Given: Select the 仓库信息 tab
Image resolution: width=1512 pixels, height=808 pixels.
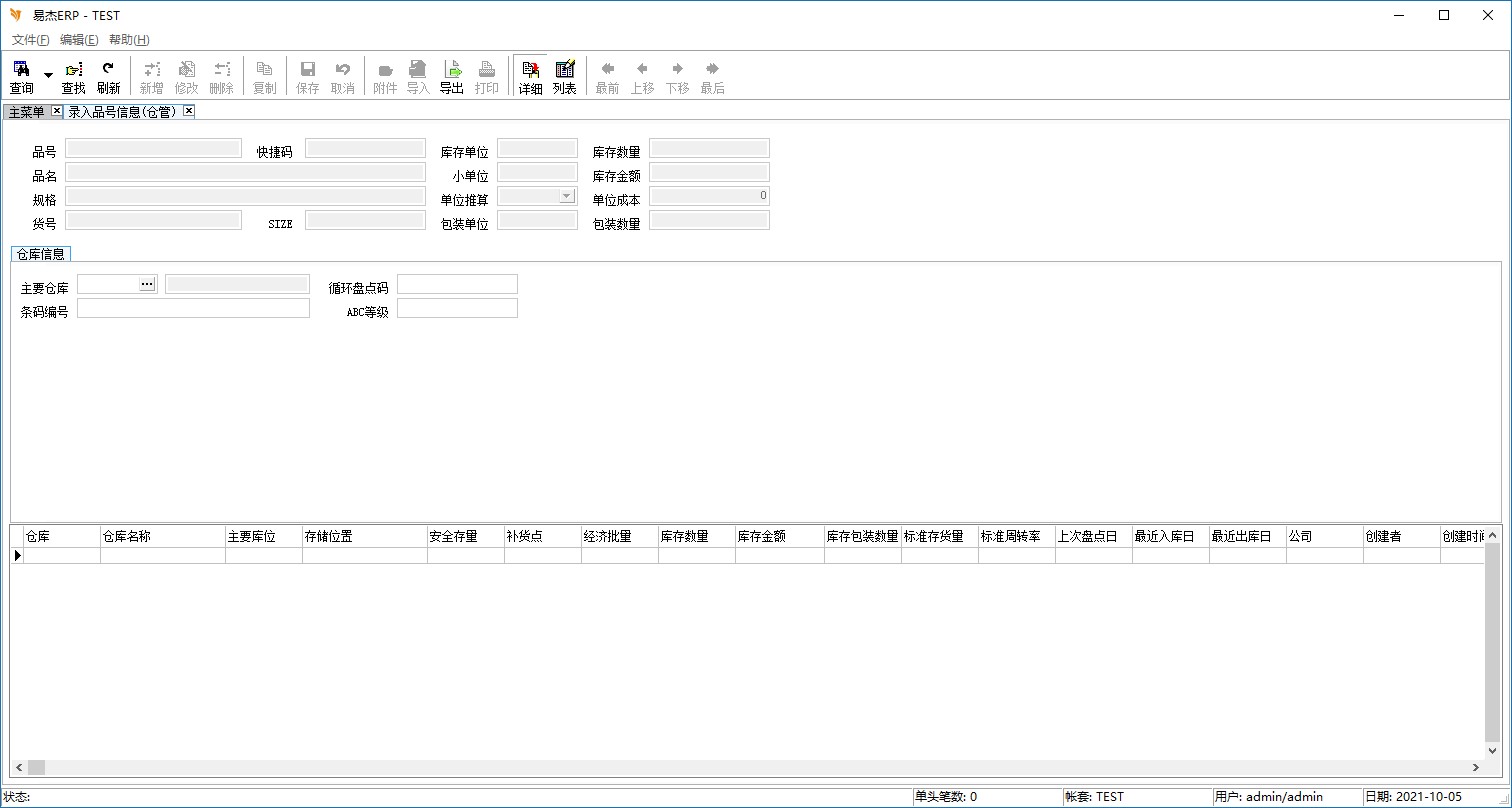Looking at the screenshot, I should point(40,254).
